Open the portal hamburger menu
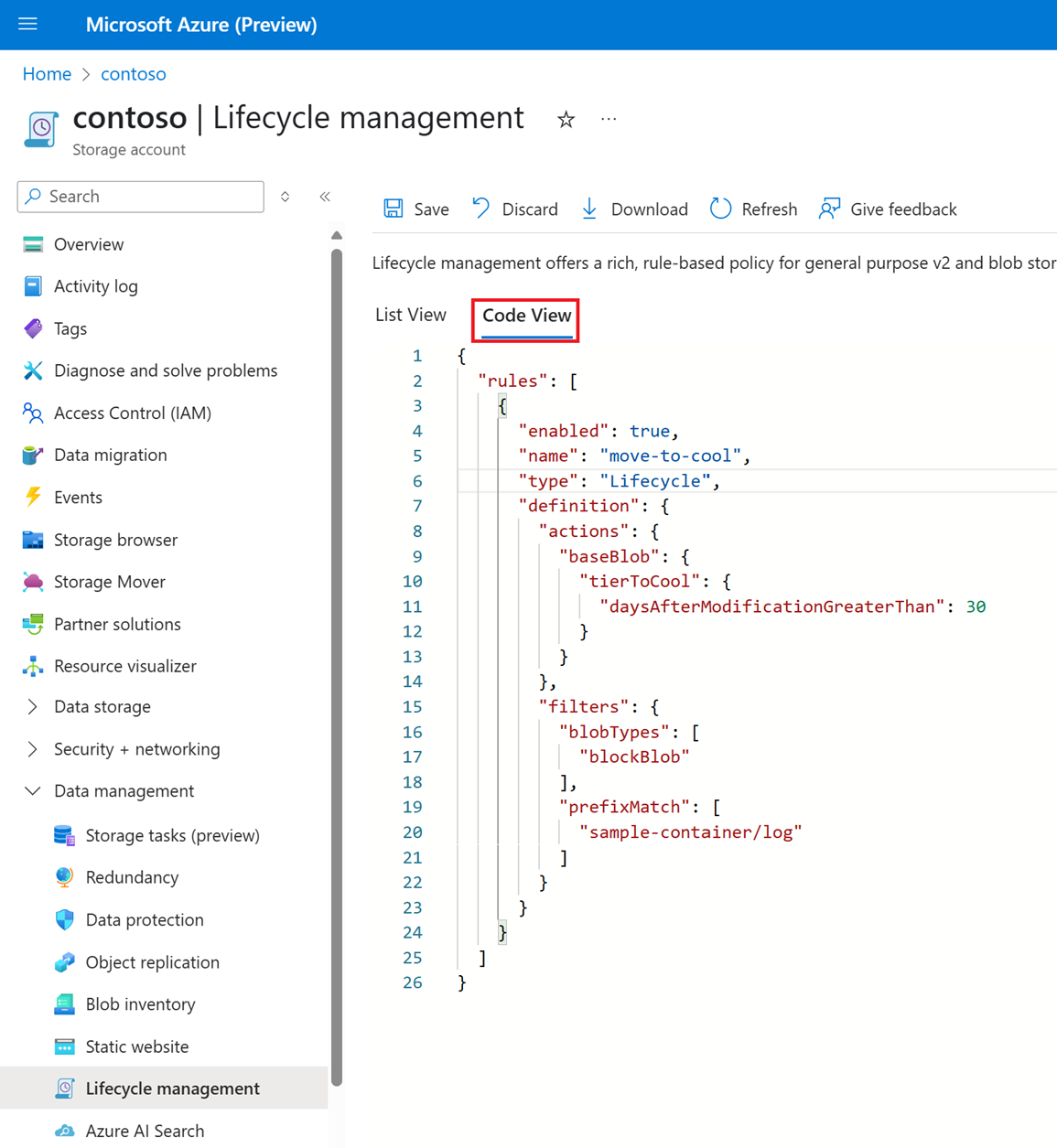The width and height of the screenshot is (1057, 1148). click(x=27, y=25)
